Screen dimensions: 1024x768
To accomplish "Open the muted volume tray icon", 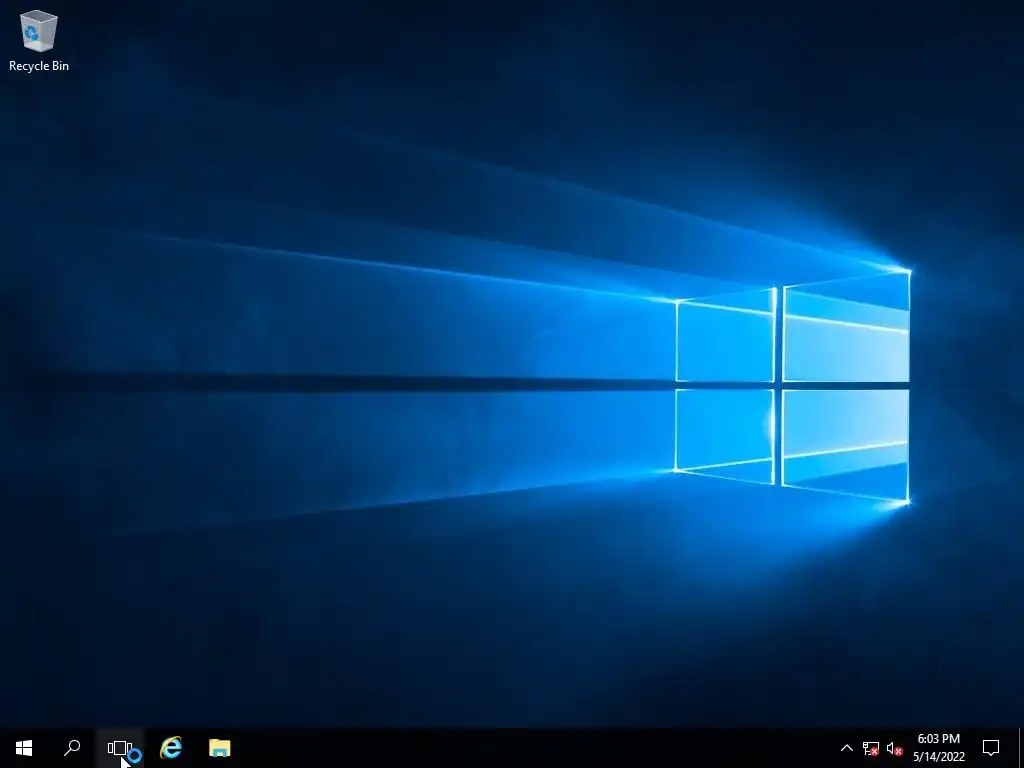I will pyautogui.click(x=894, y=748).
